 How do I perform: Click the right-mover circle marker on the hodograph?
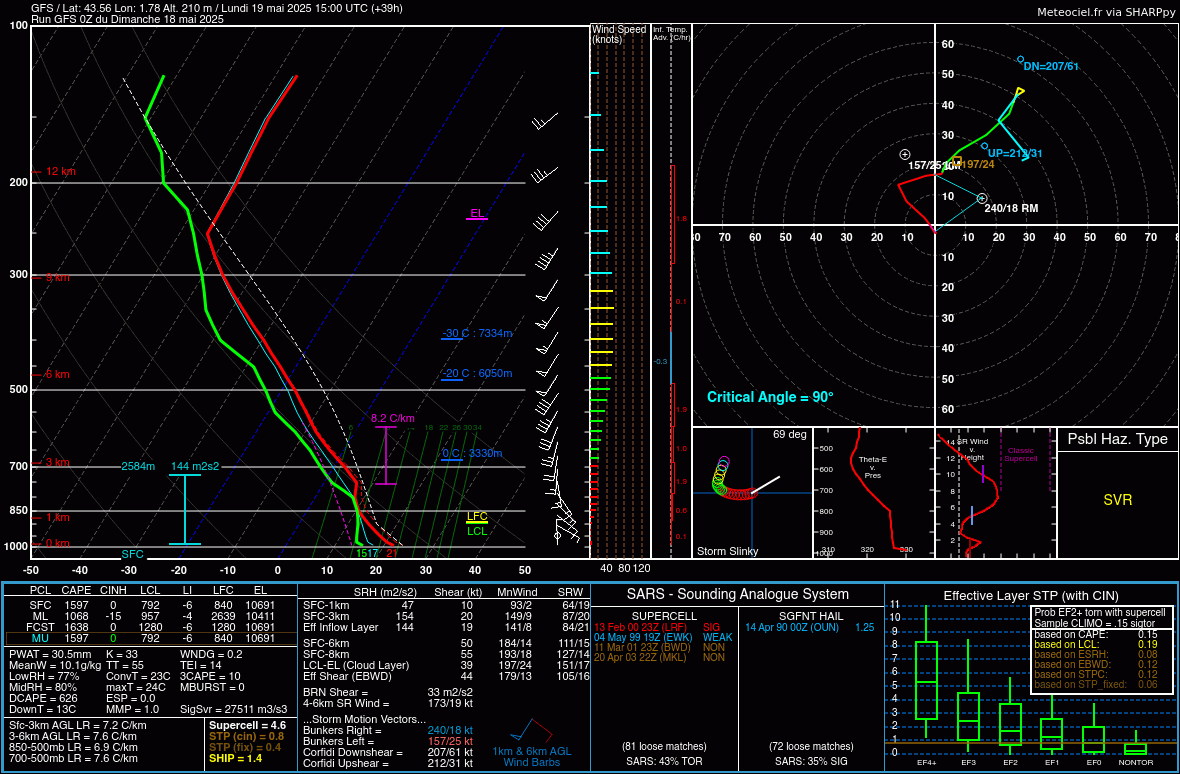click(x=981, y=199)
